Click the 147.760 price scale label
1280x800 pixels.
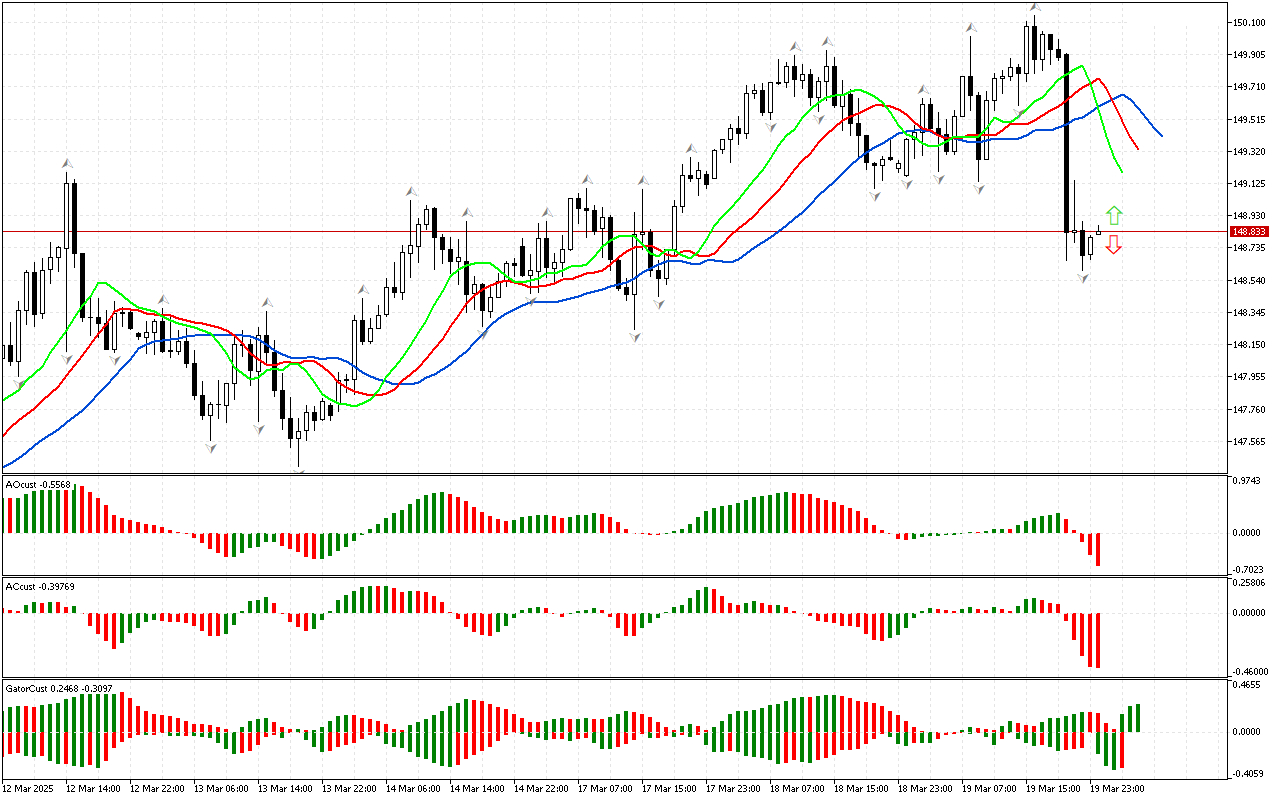pos(1248,410)
